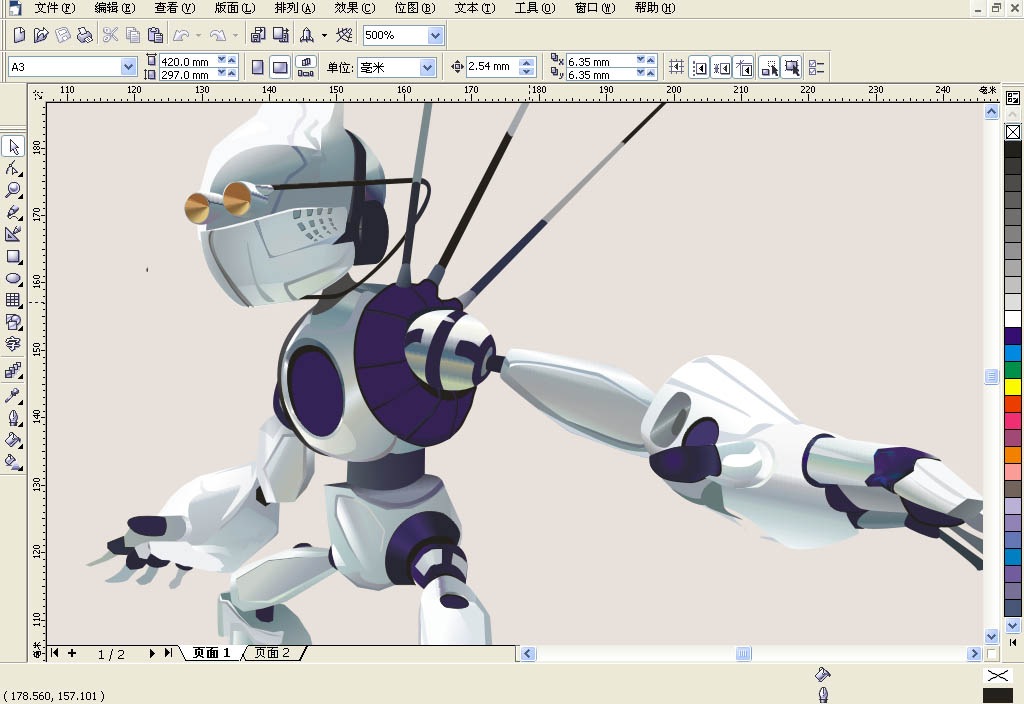Select the Text (字) tool

(x=13, y=345)
